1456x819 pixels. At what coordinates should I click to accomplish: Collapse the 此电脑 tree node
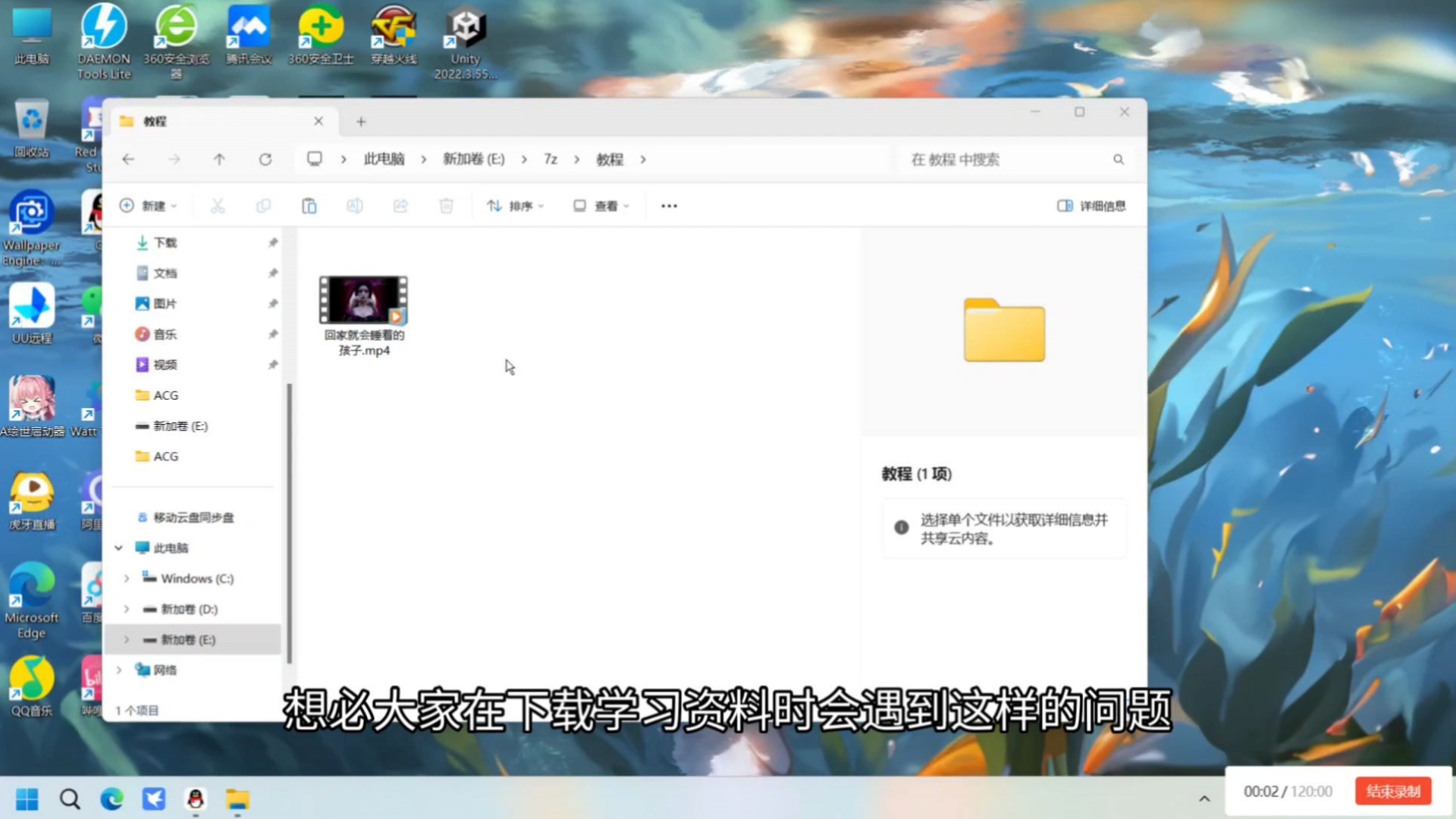(119, 548)
